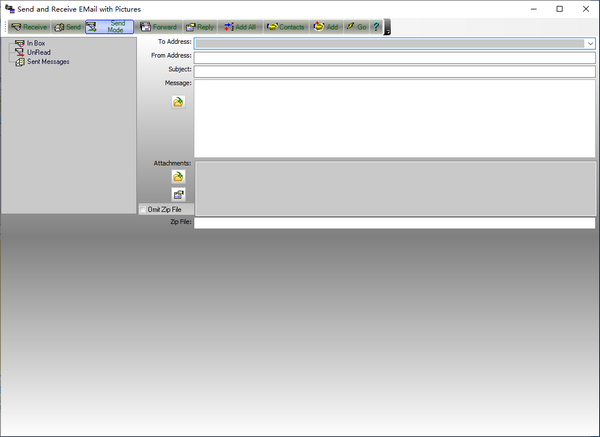Click the open-folder icon under Attachments
The width and height of the screenshot is (600, 437).
pyautogui.click(x=178, y=176)
